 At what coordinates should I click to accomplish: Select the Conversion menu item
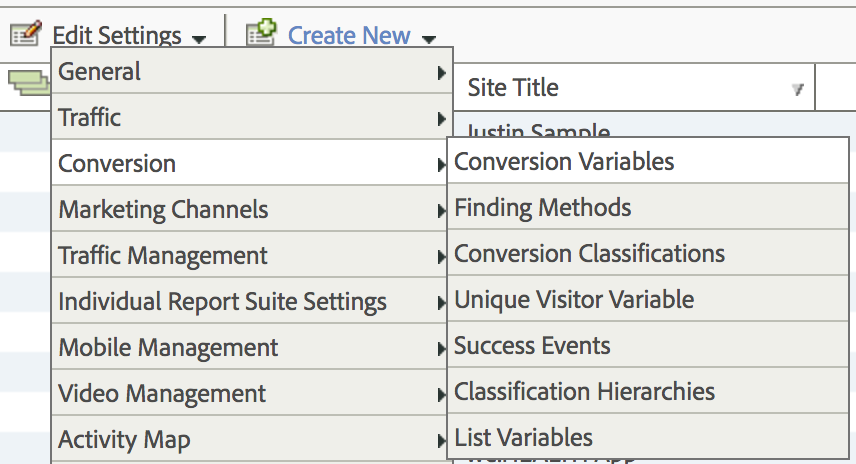(250, 164)
